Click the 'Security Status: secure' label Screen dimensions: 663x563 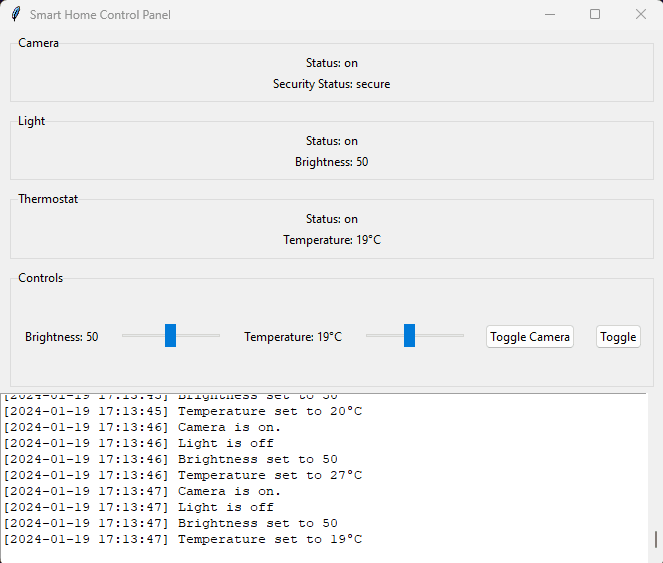pyautogui.click(x=332, y=84)
